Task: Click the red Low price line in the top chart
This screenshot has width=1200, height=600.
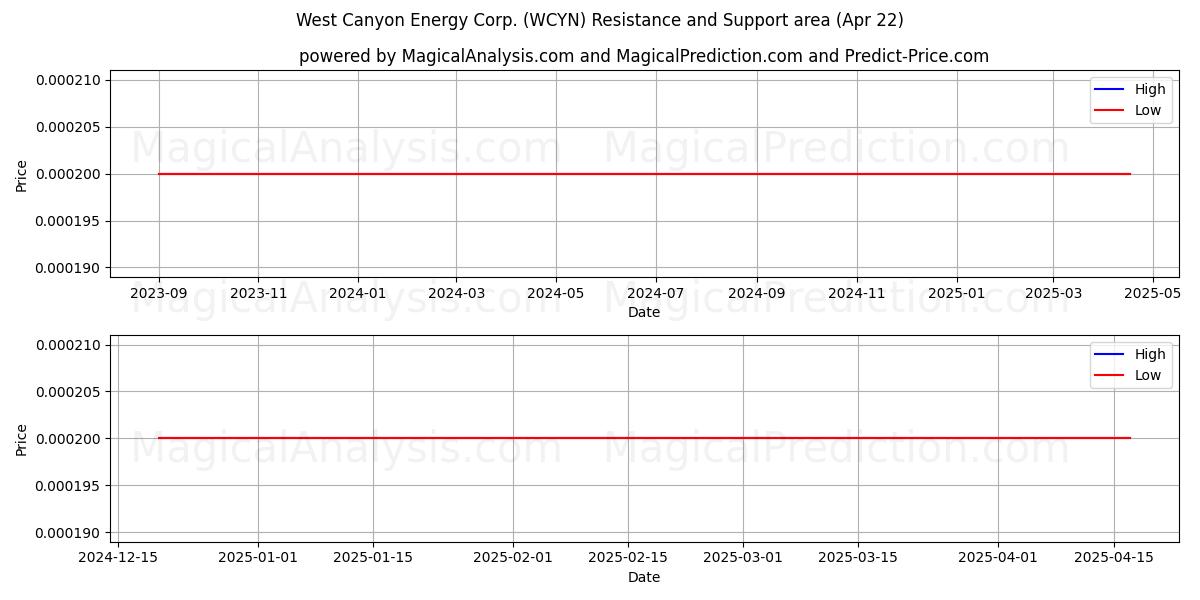Action: point(644,174)
